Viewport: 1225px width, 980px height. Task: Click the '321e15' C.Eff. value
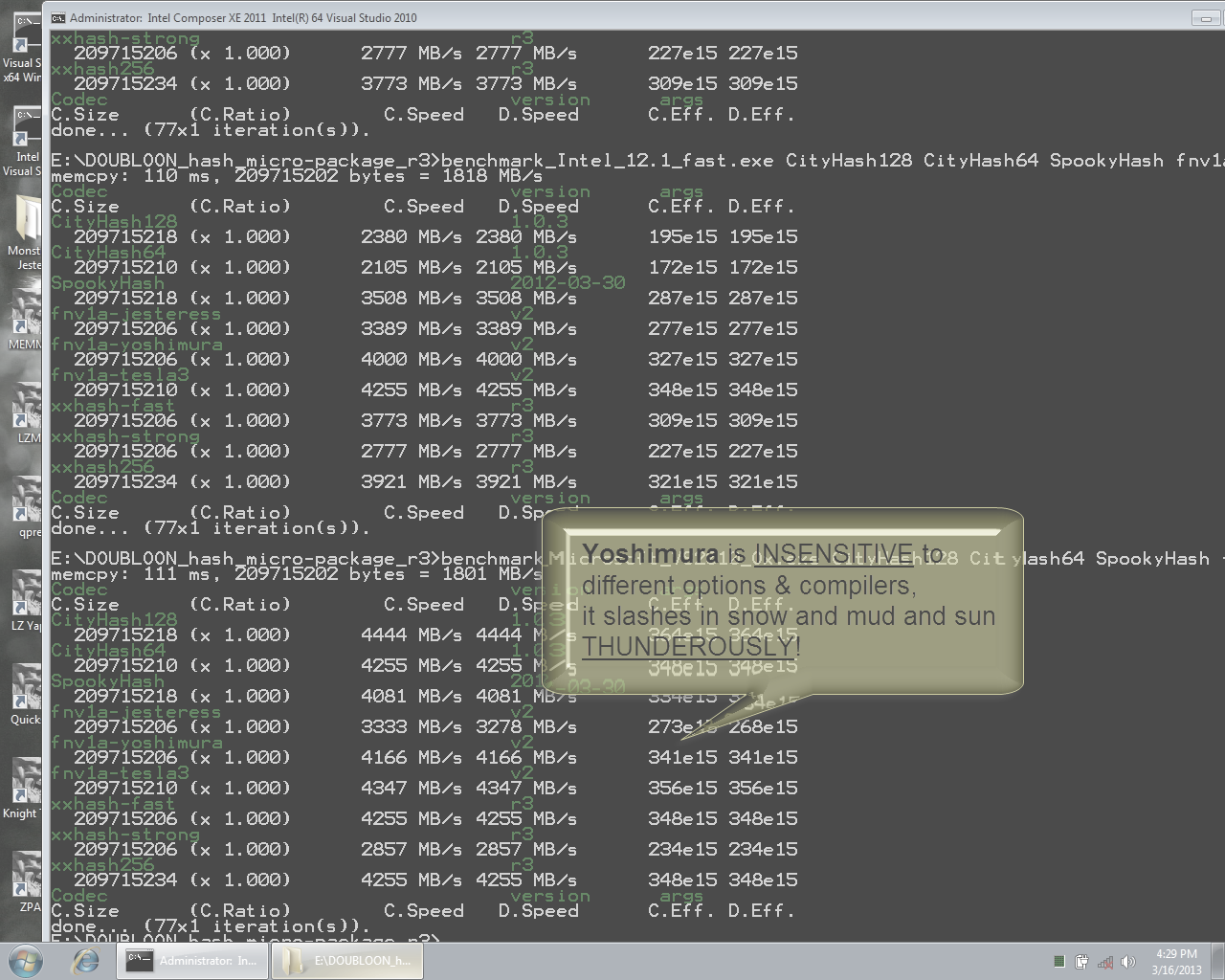tap(682, 481)
